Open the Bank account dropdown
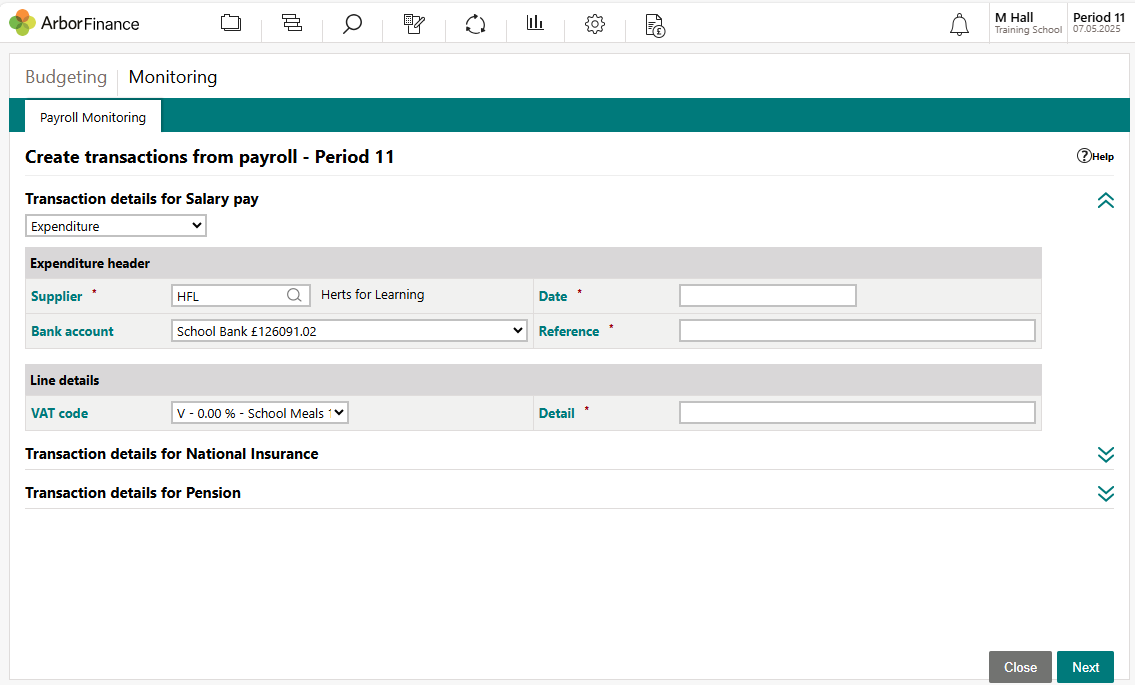Viewport: 1135px width, 685px height. (349, 331)
